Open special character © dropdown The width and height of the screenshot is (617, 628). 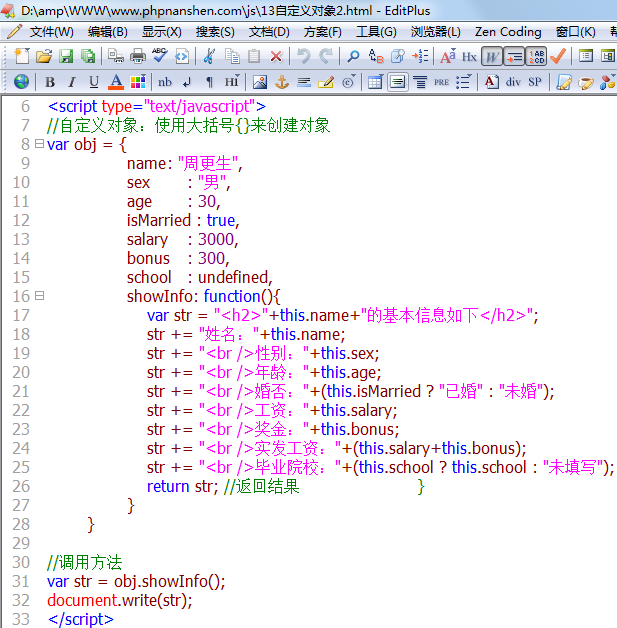(x=349, y=82)
